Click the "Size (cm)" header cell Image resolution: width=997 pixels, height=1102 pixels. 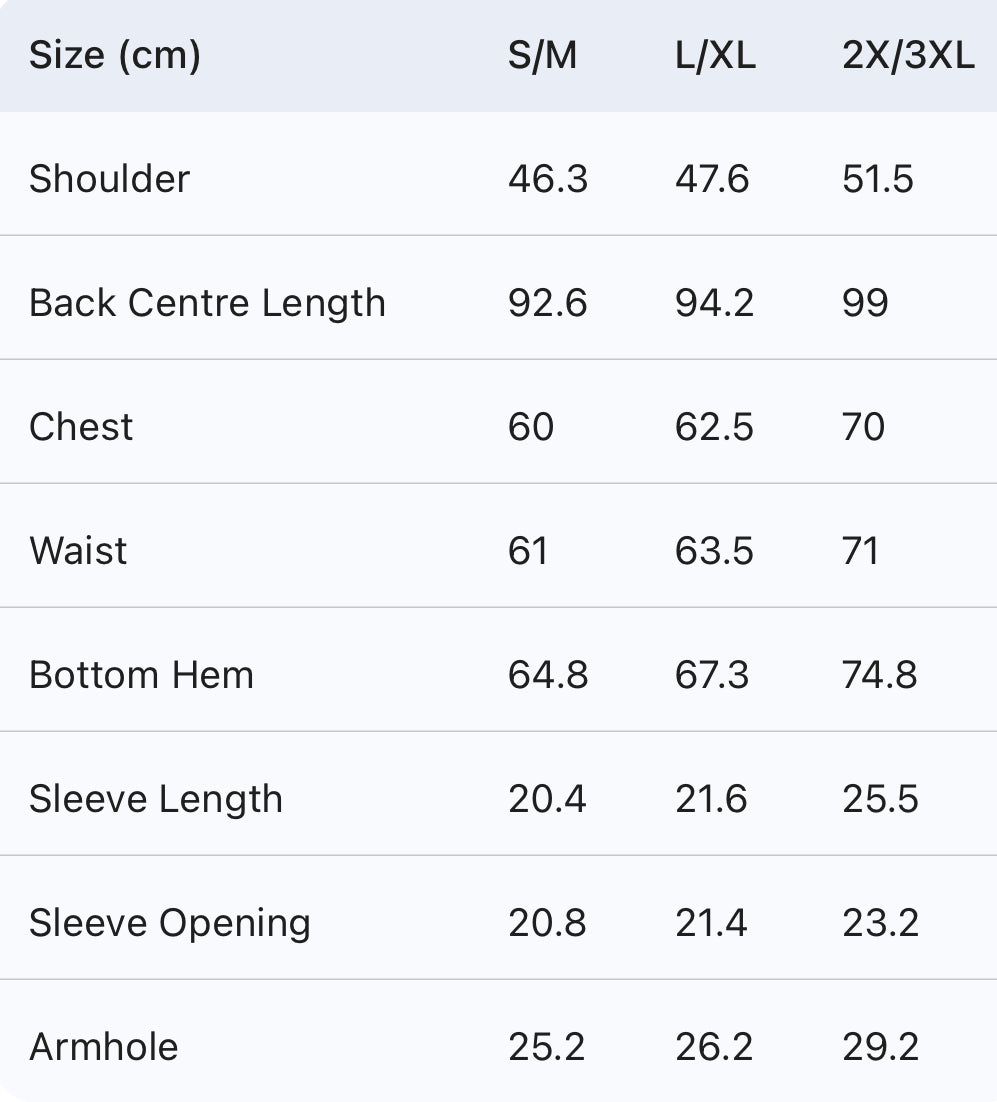tap(115, 55)
